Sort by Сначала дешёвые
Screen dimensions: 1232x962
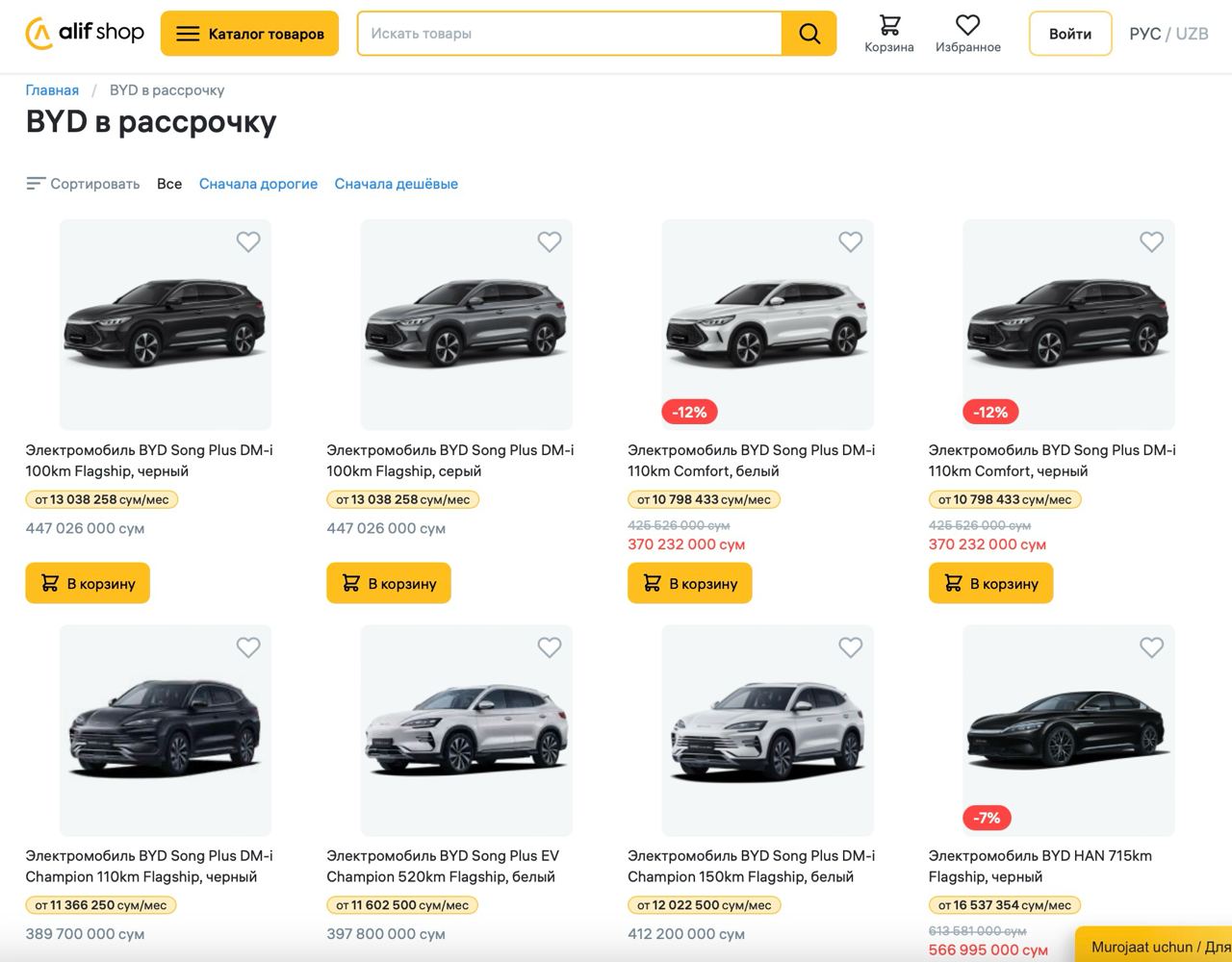pyautogui.click(x=396, y=184)
